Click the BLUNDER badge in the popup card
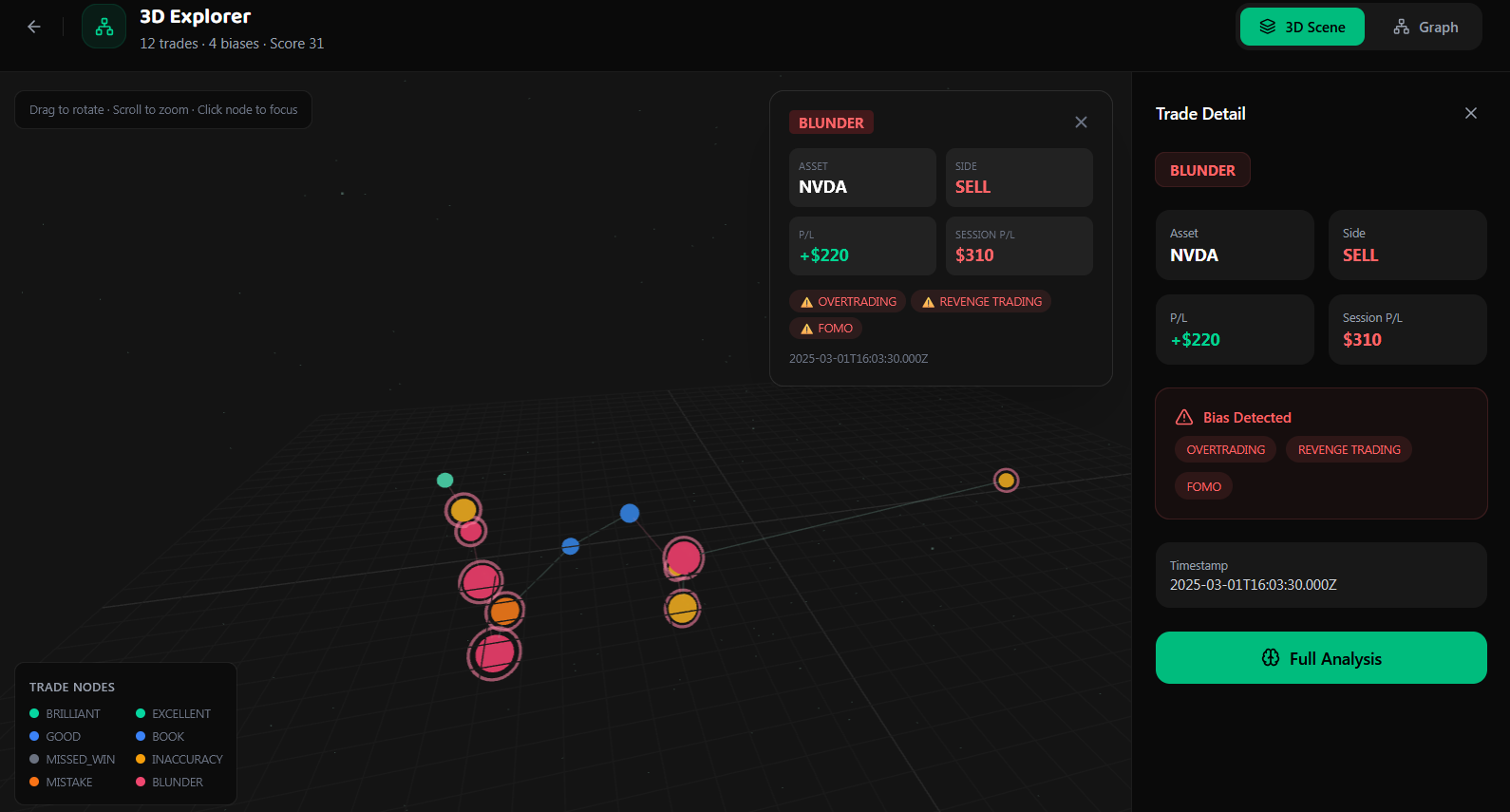The image size is (1510, 812). (x=831, y=123)
